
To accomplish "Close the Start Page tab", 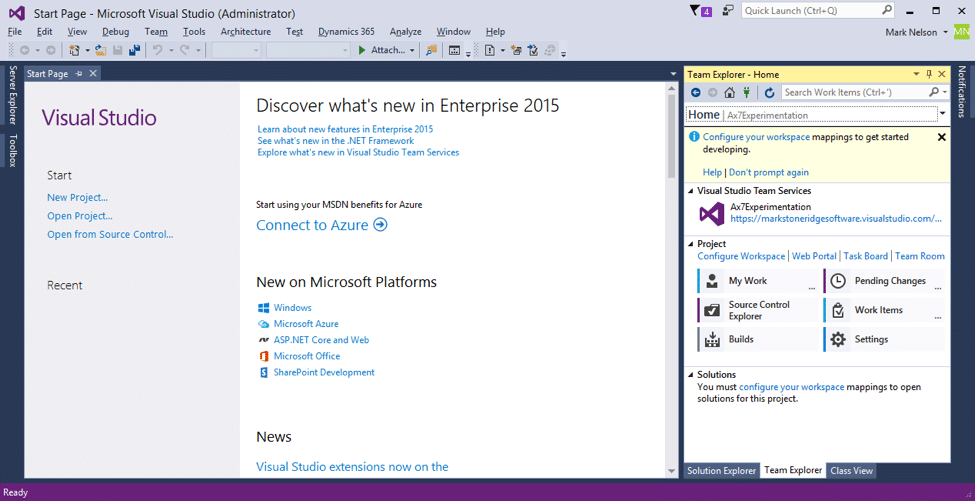I will [93, 73].
